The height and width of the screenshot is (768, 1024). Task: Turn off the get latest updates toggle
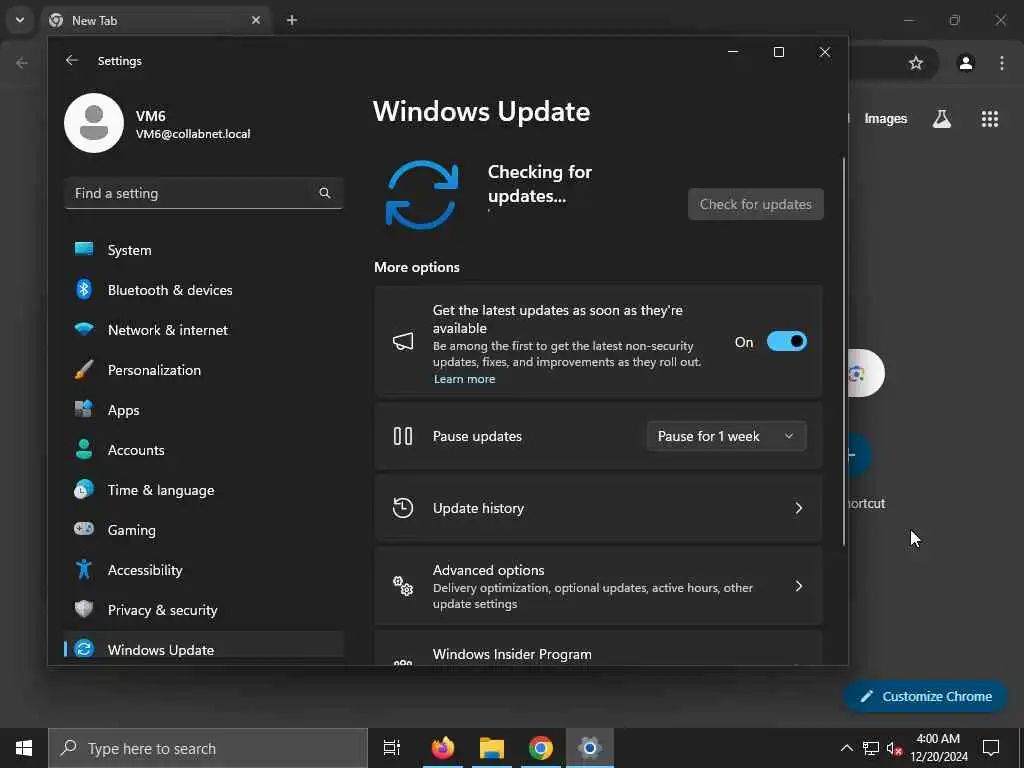[x=786, y=342]
